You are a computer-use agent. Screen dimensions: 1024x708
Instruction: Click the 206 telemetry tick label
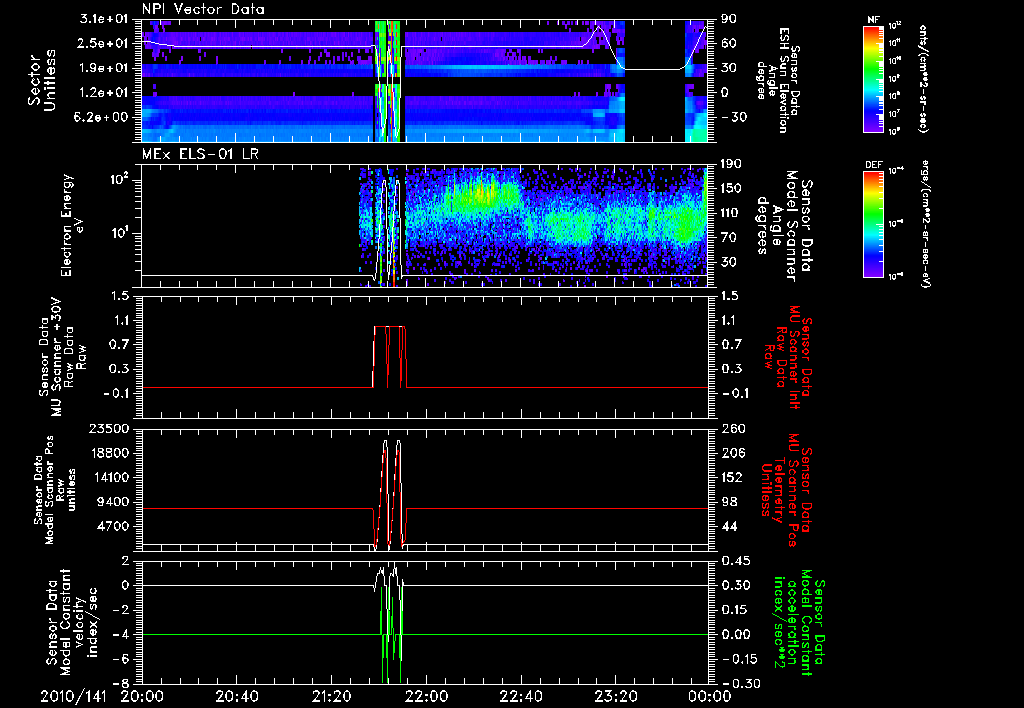pyautogui.click(x=731, y=453)
